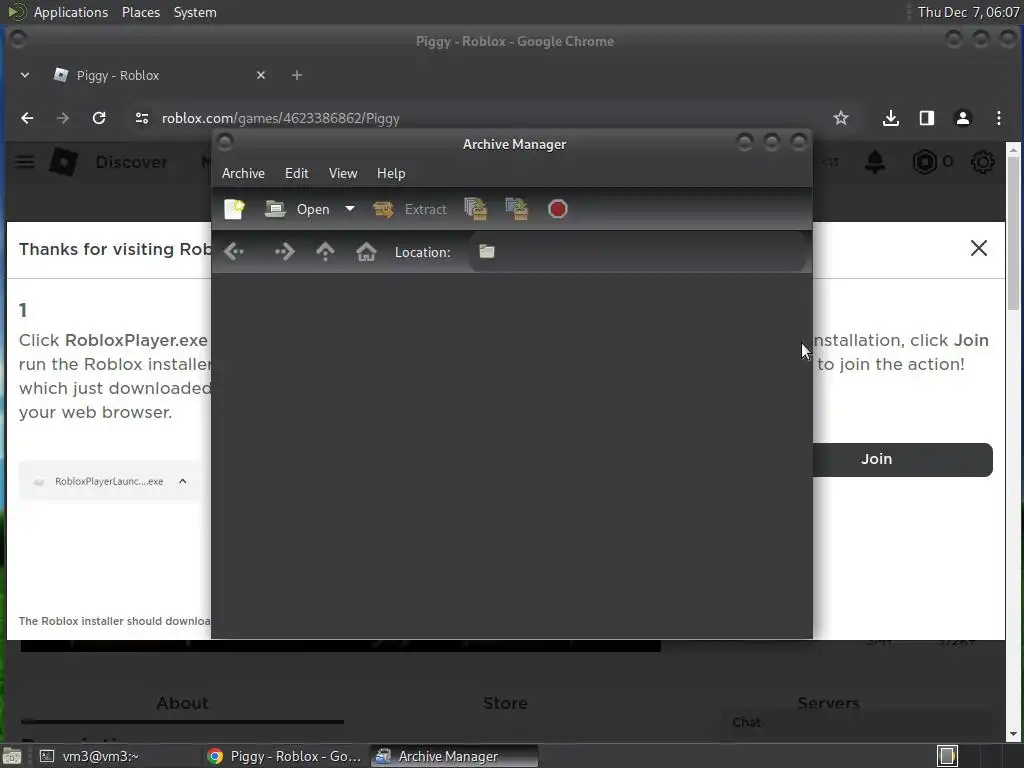Open the Archive menu

click(x=243, y=173)
